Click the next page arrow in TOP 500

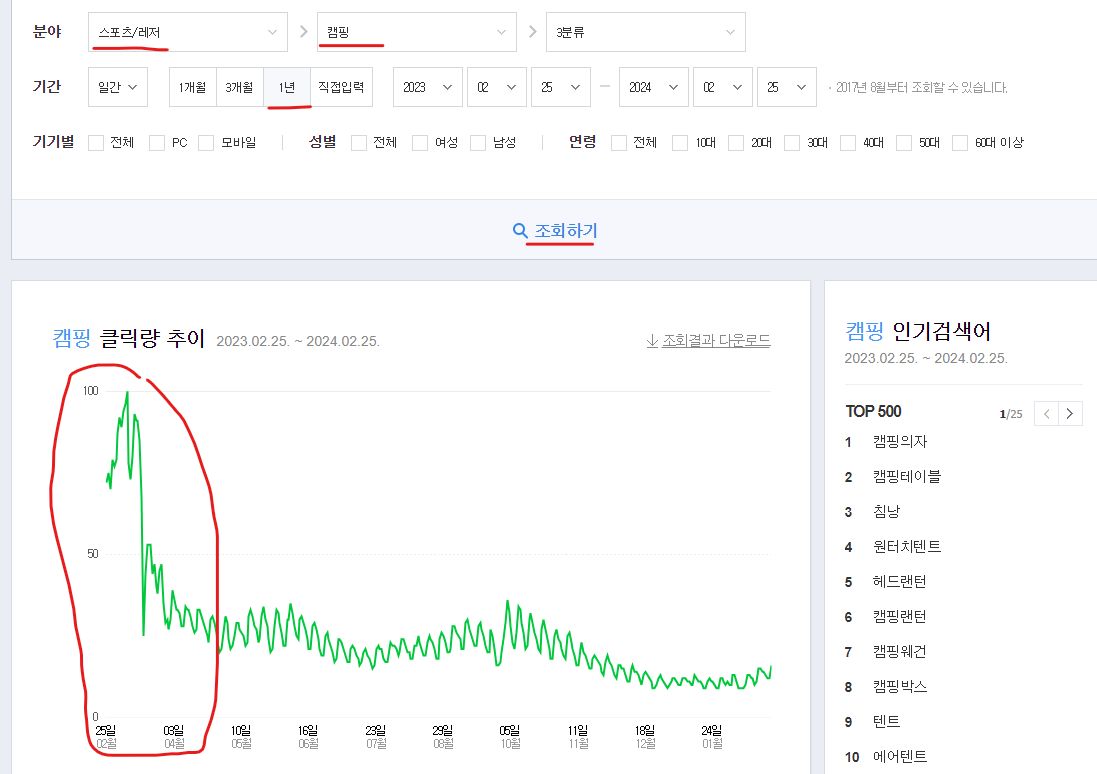point(1070,413)
